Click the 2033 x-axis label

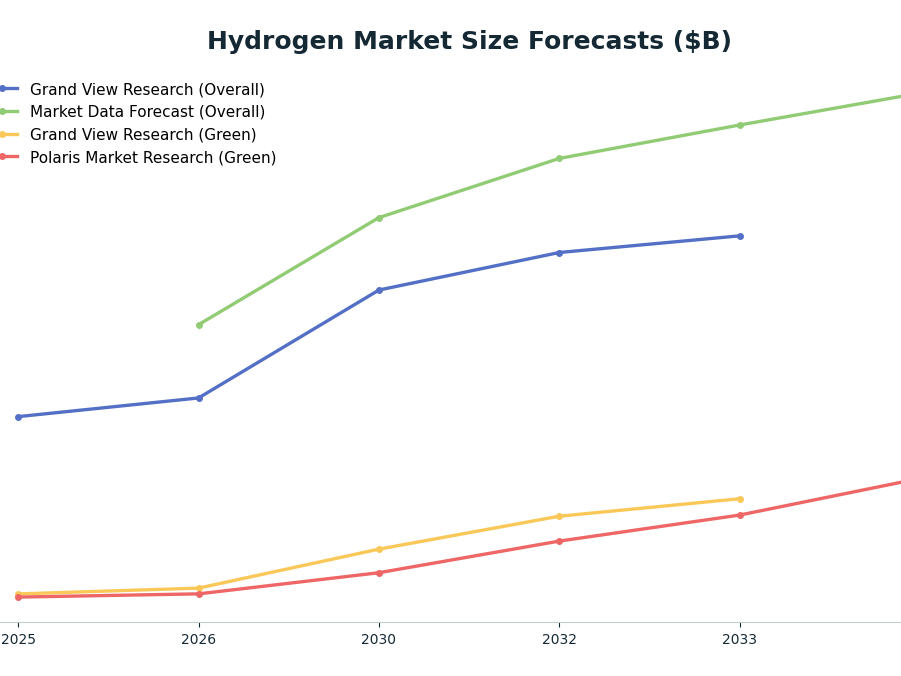coord(740,639)
